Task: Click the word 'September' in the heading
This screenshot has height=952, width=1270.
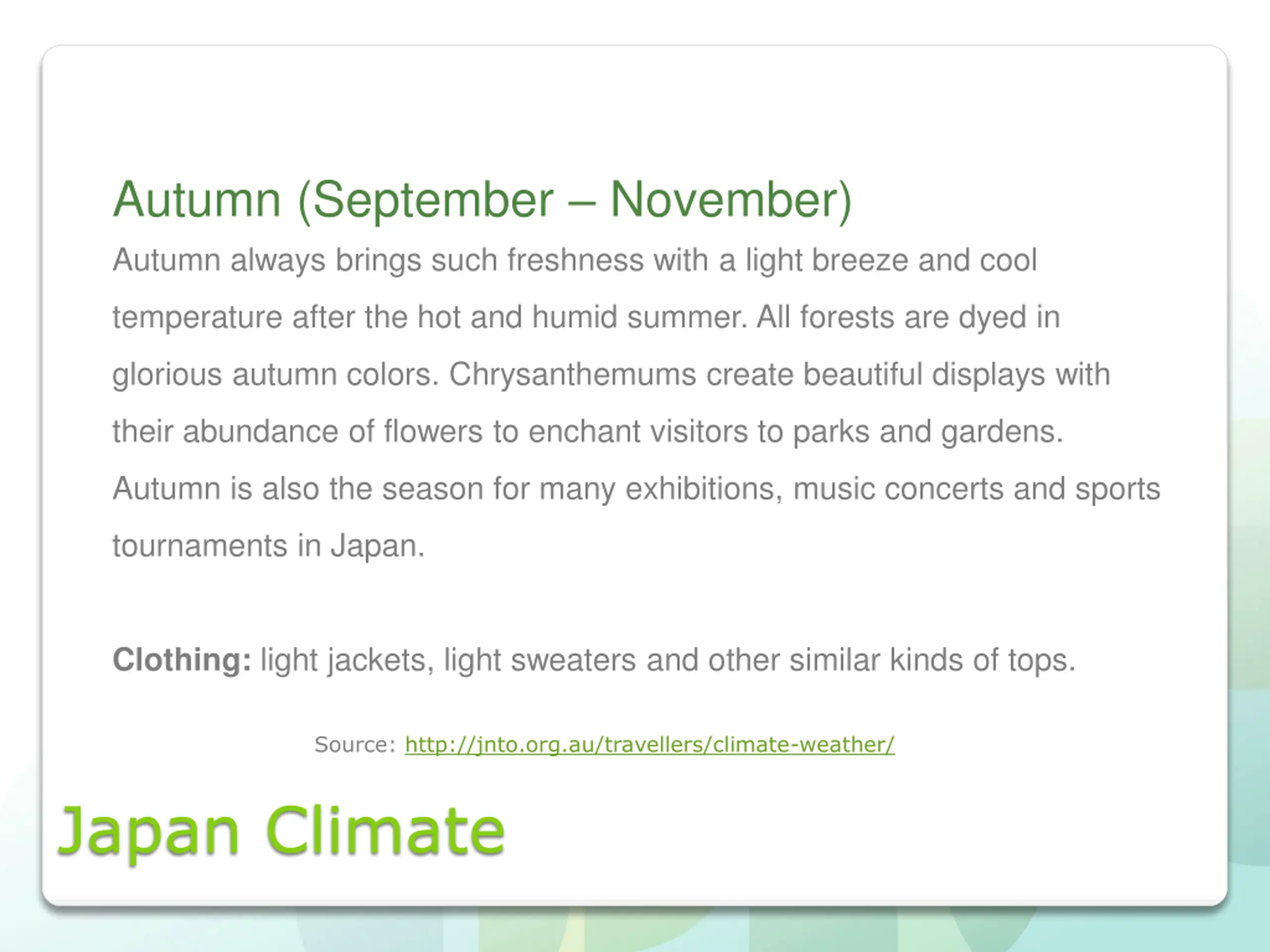Action: 434,201
